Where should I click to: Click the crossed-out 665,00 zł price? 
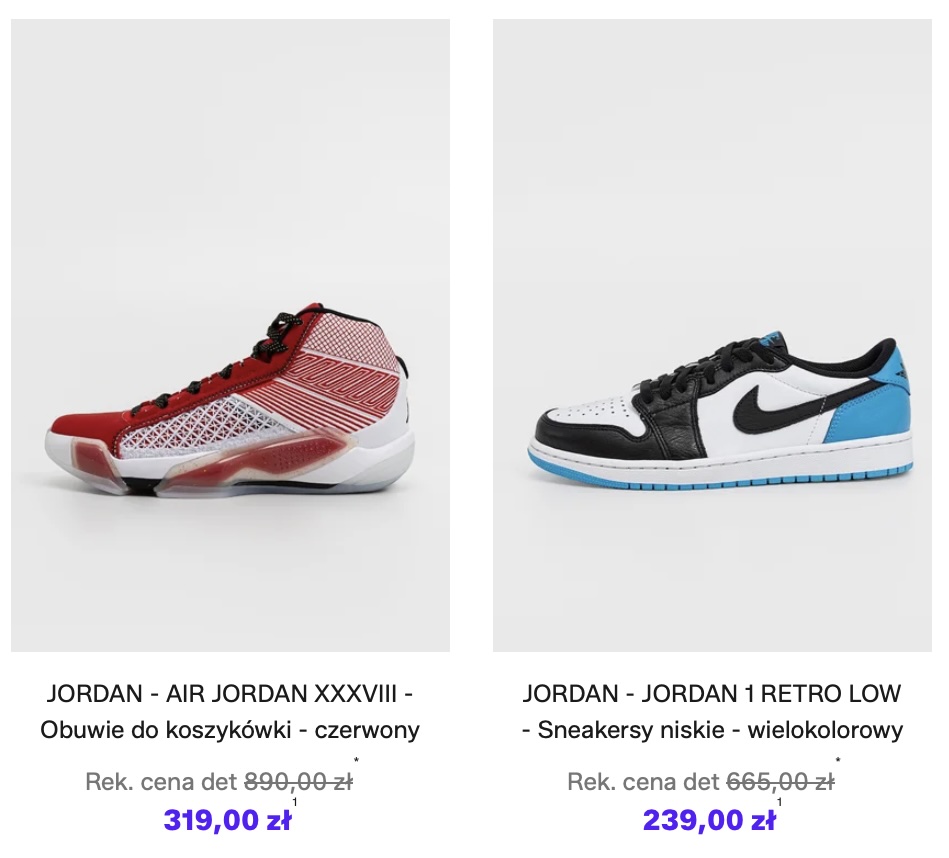pos(780,782)
